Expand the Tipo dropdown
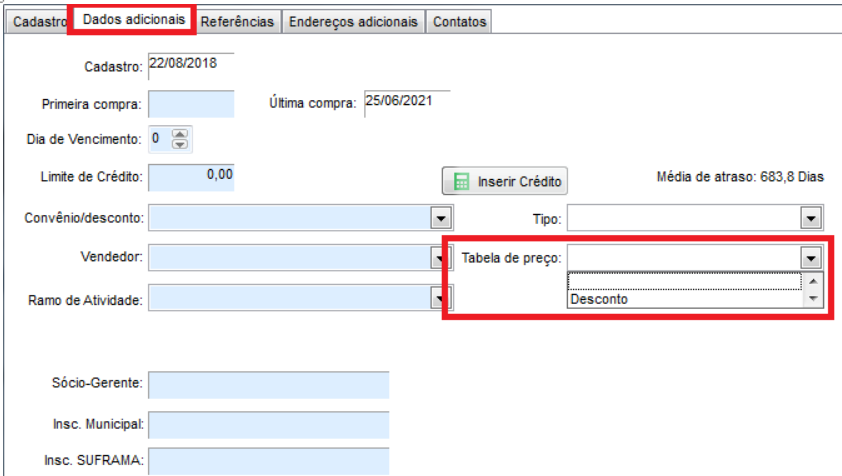This screenshot has height=476, width=842. 810,218
